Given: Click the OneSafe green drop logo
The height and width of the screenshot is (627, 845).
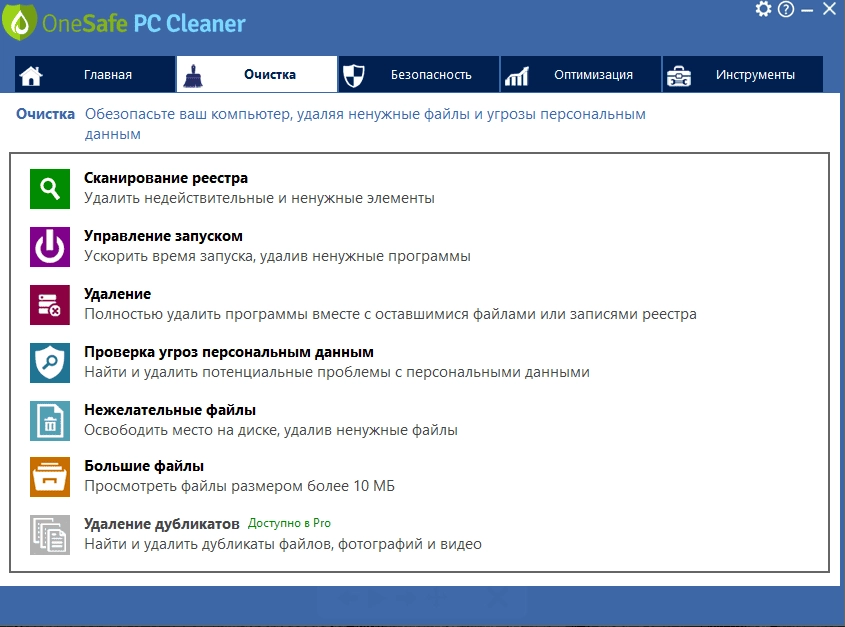Looking at the screenshot, I should (19, 23).
